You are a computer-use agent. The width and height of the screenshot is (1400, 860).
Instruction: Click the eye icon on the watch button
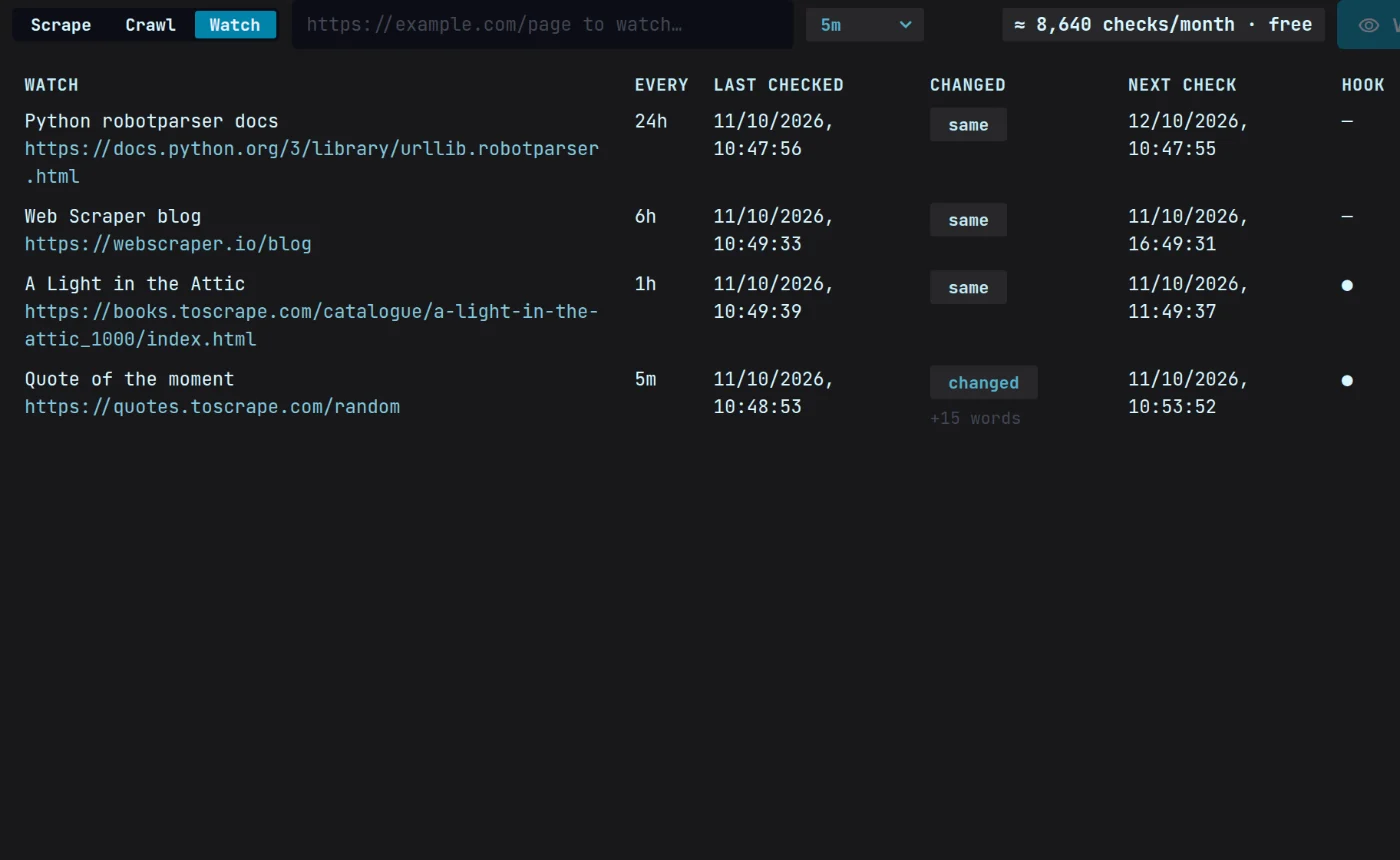click(1368, 25)
